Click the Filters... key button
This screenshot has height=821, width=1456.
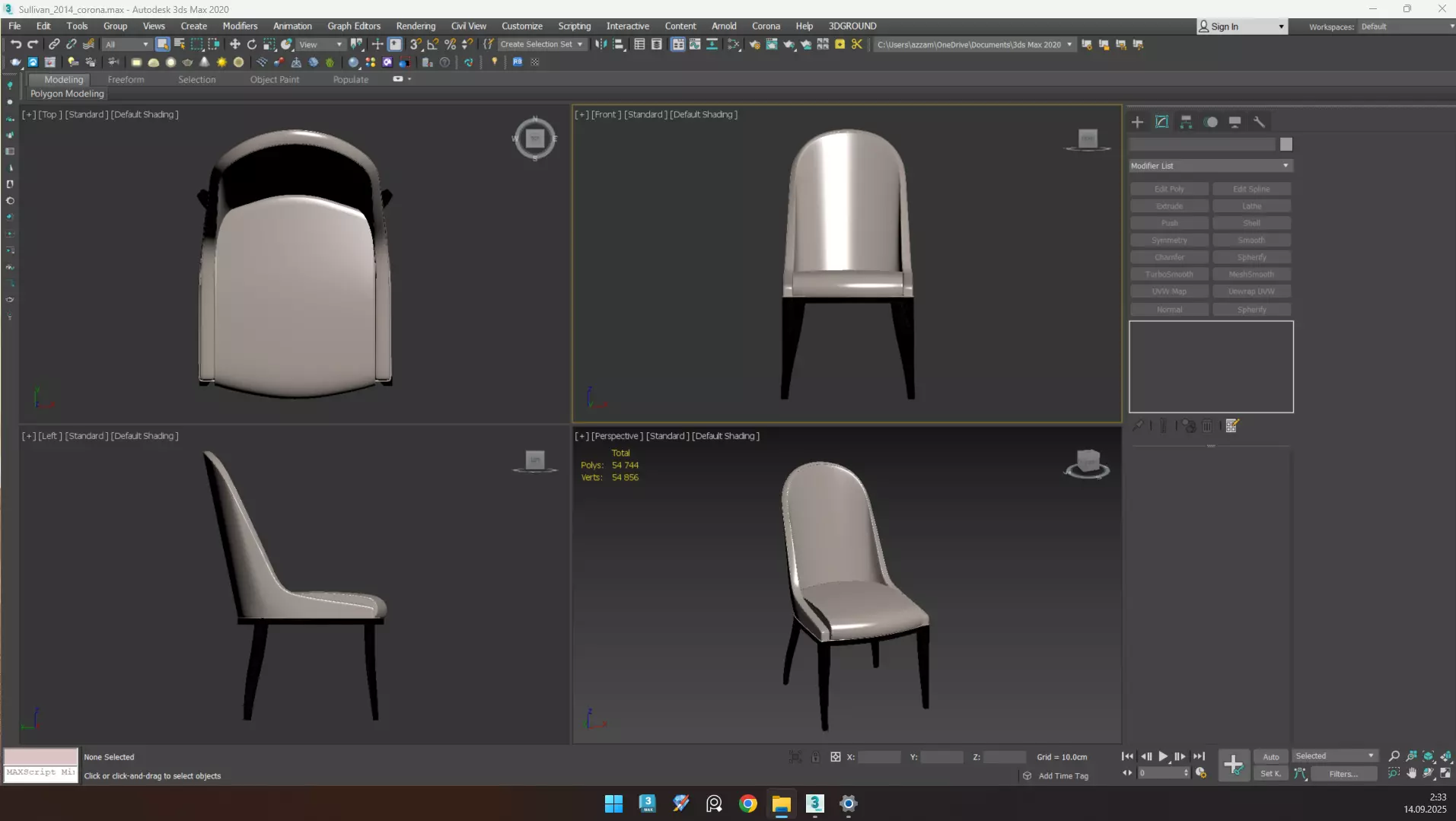[1343, 774]
